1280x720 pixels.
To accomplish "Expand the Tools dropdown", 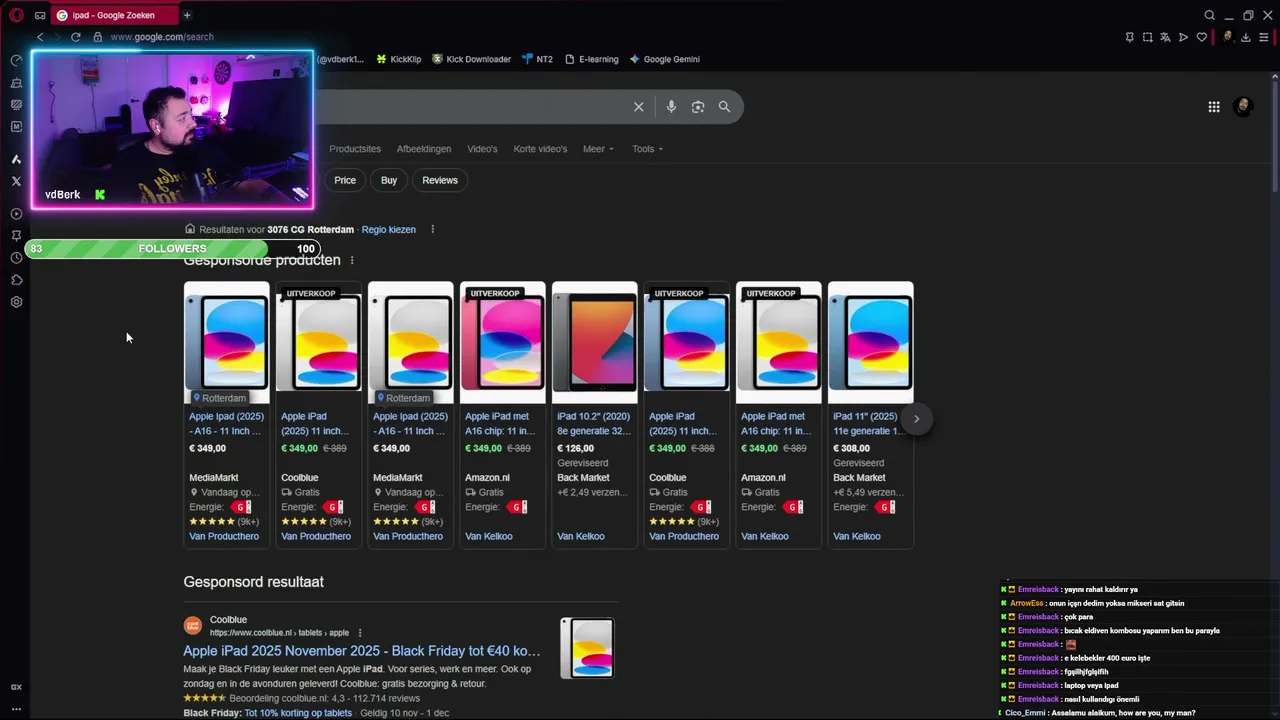I will point(647,149).
